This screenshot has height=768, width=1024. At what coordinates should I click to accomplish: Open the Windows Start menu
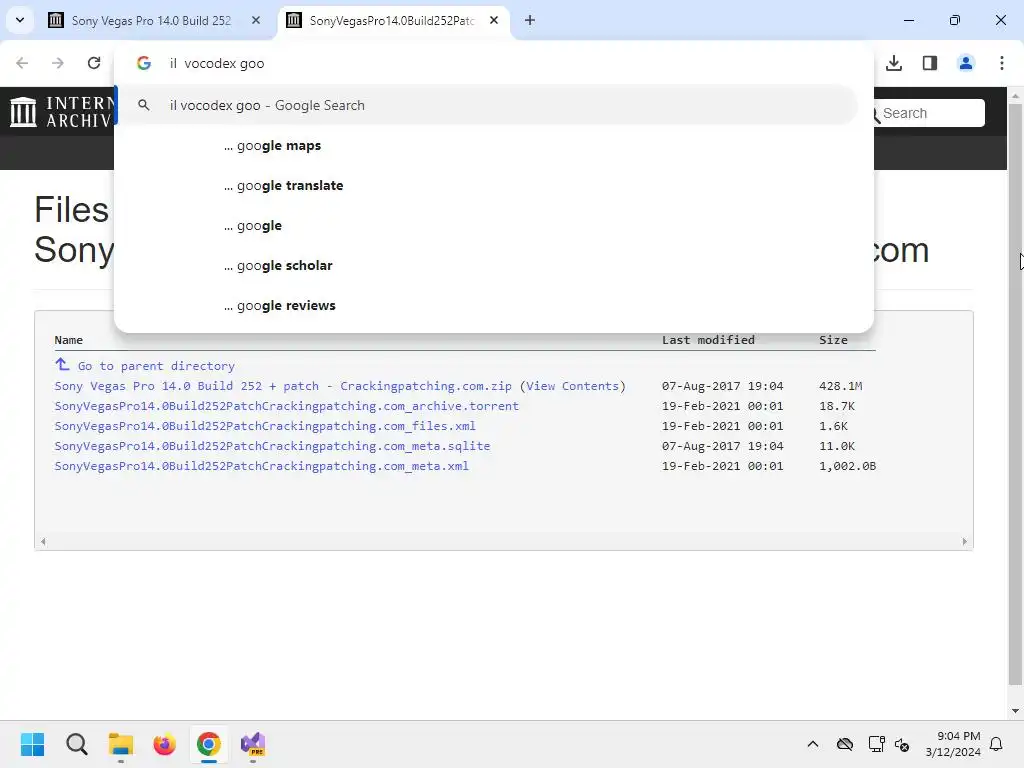click(32, 744)
